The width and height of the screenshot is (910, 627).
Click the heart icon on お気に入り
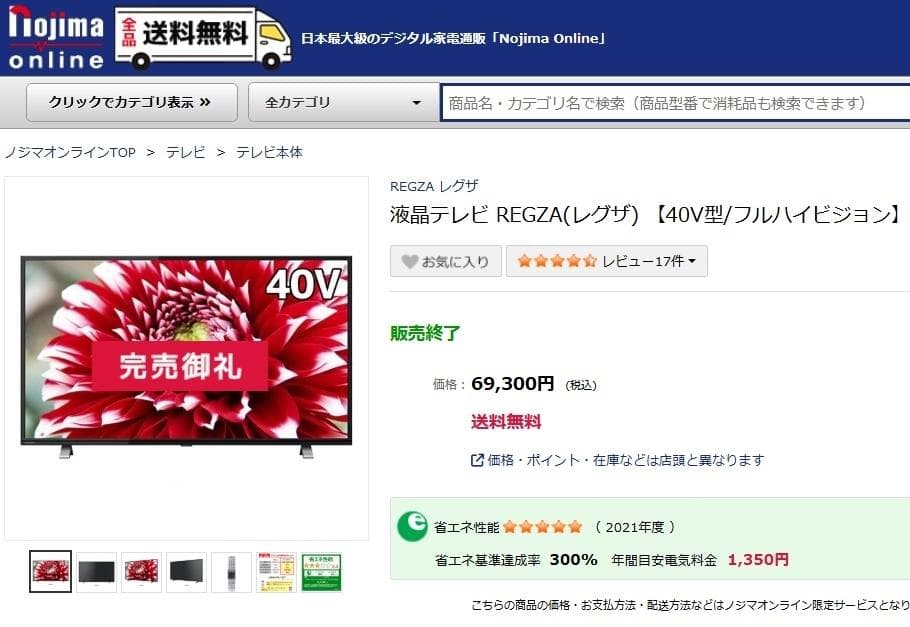click(410, 262)
